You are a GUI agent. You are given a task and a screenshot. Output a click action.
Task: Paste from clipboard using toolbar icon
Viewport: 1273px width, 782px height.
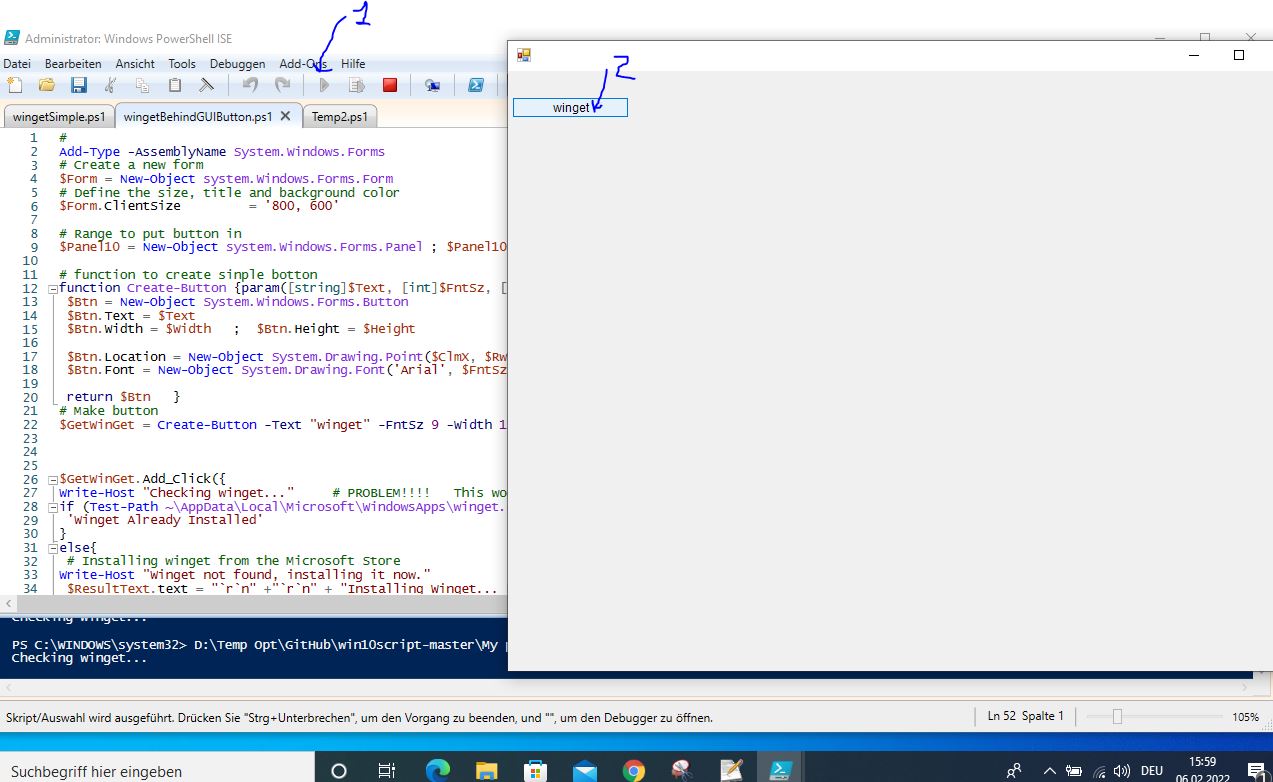(x=175, y=85)
